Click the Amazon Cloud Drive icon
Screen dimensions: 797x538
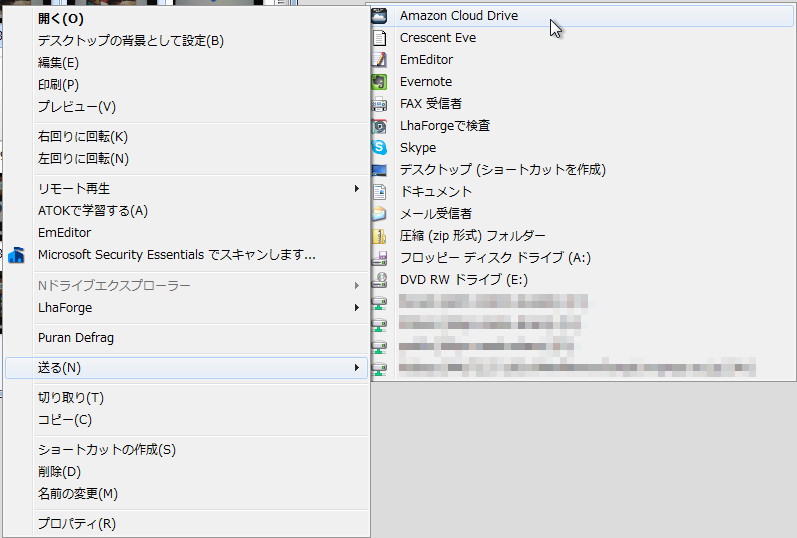379,16
